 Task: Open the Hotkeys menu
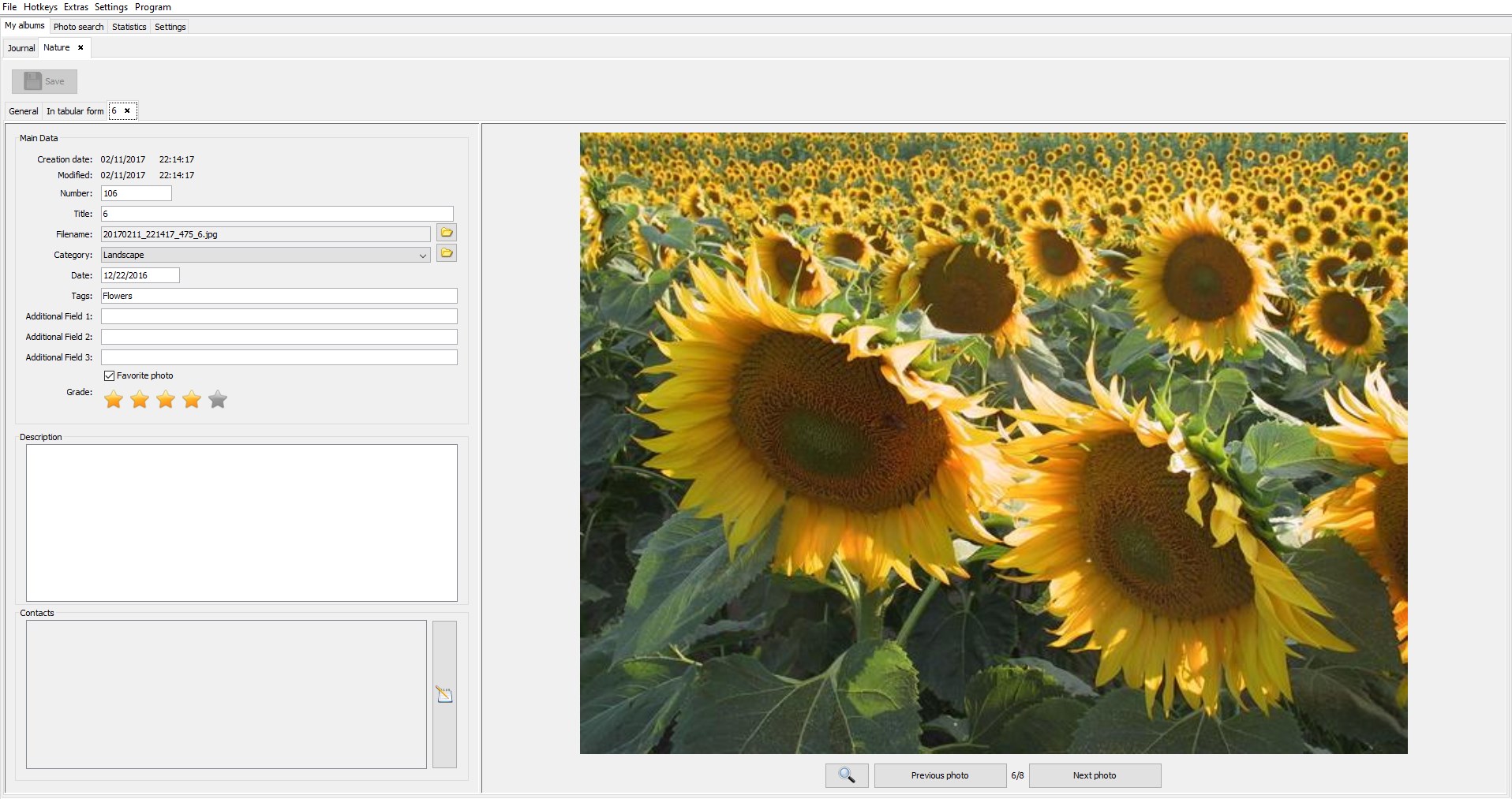(x=40, y=7)
